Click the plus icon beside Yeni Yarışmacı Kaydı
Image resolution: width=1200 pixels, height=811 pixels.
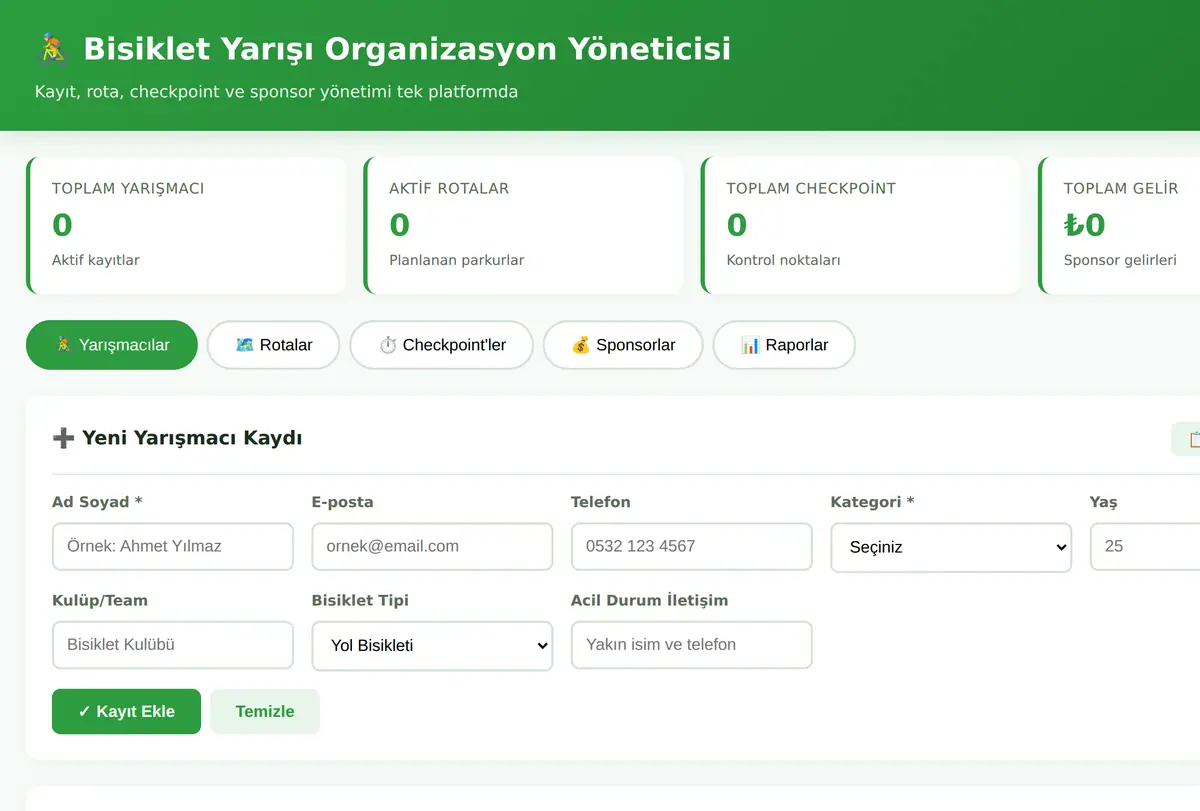point(63,438)
